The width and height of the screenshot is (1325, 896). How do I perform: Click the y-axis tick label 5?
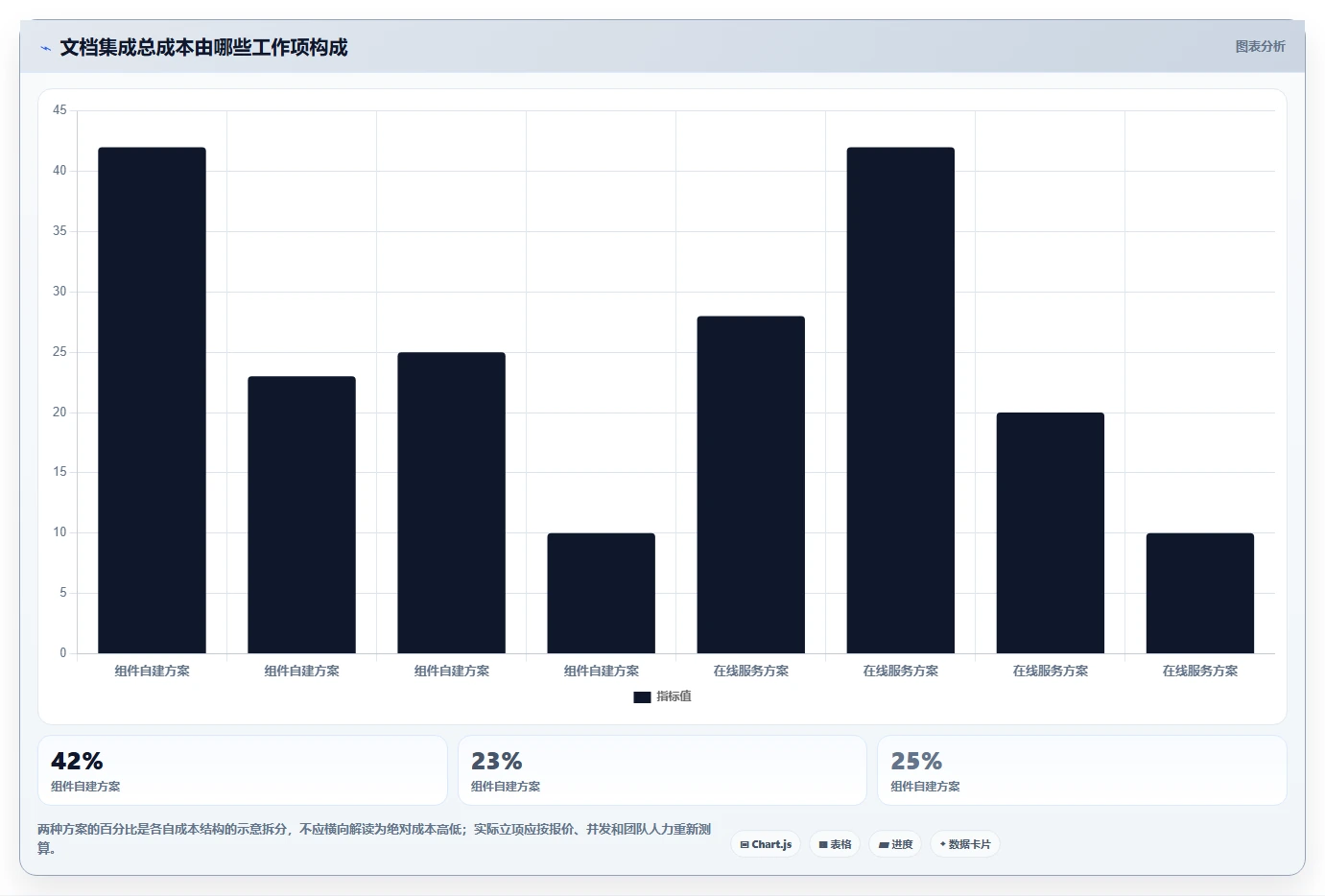point(63,593)
